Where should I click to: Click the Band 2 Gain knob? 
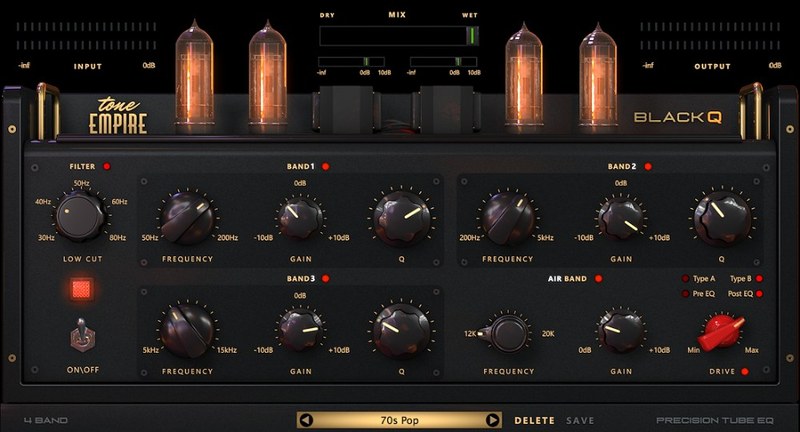point(621,219)
